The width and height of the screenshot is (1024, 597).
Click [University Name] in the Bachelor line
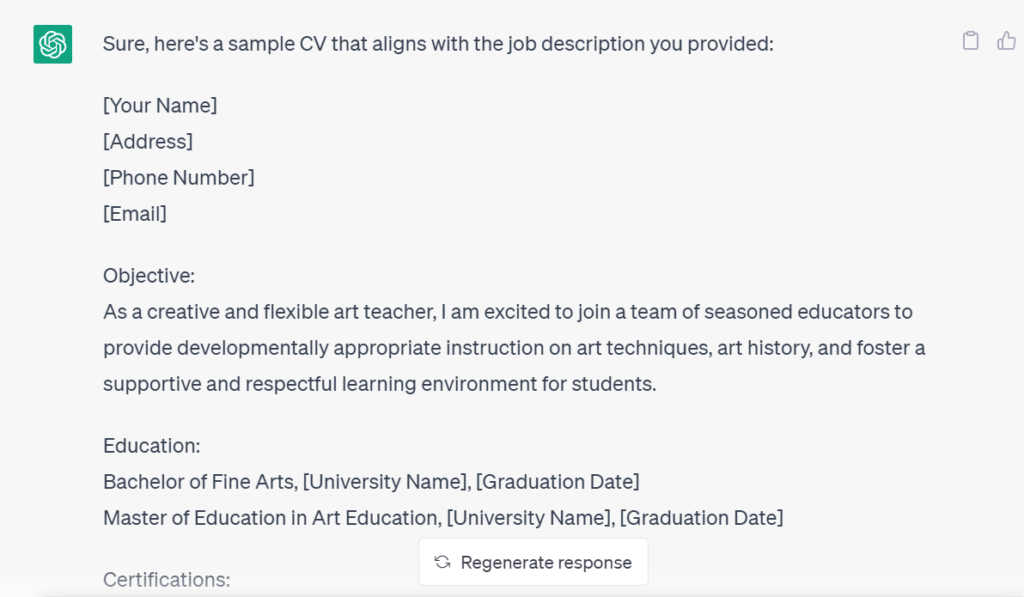[x=386, y=481]
